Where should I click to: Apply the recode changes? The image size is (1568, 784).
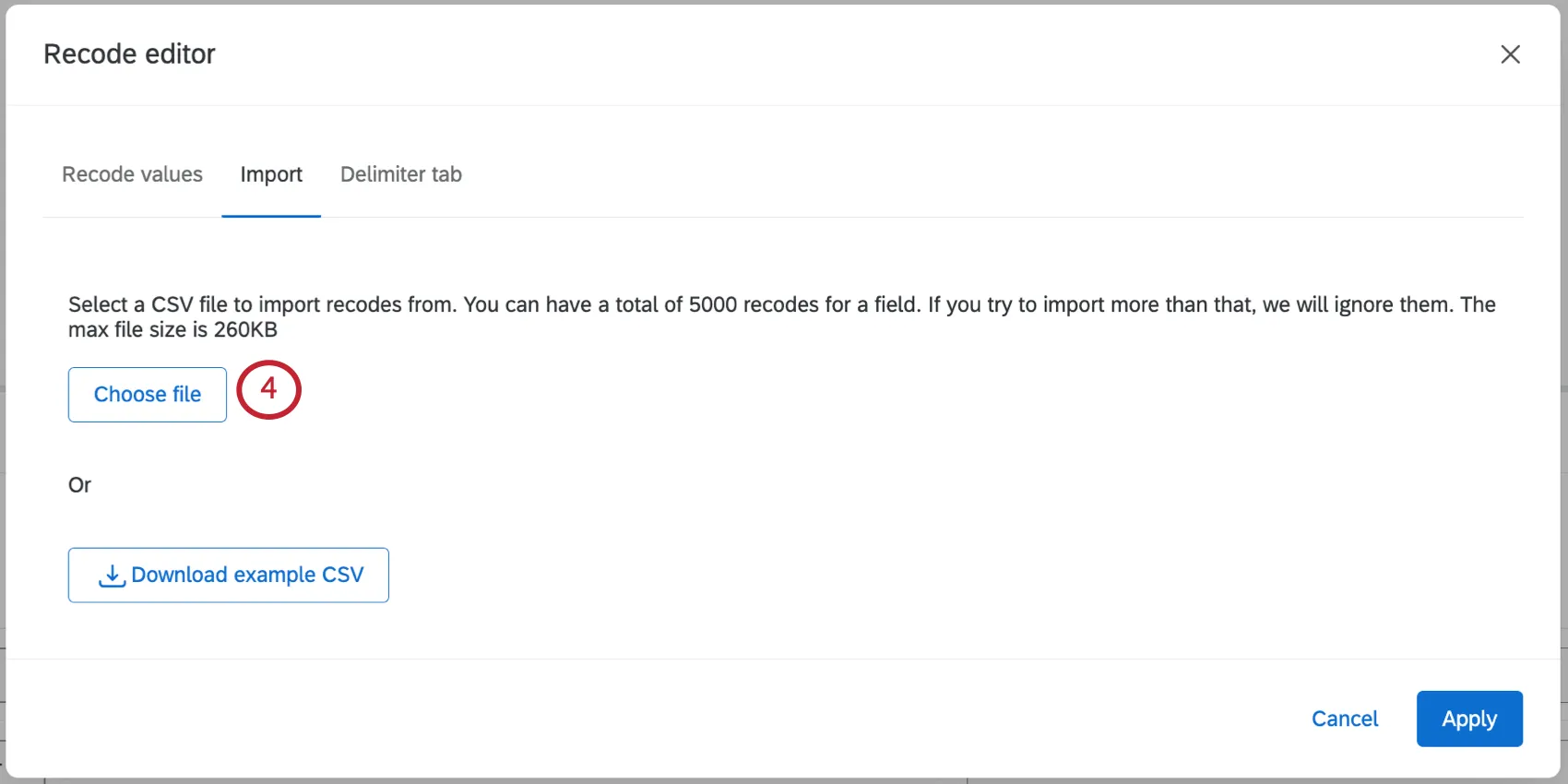click(x=1469, y=719)
